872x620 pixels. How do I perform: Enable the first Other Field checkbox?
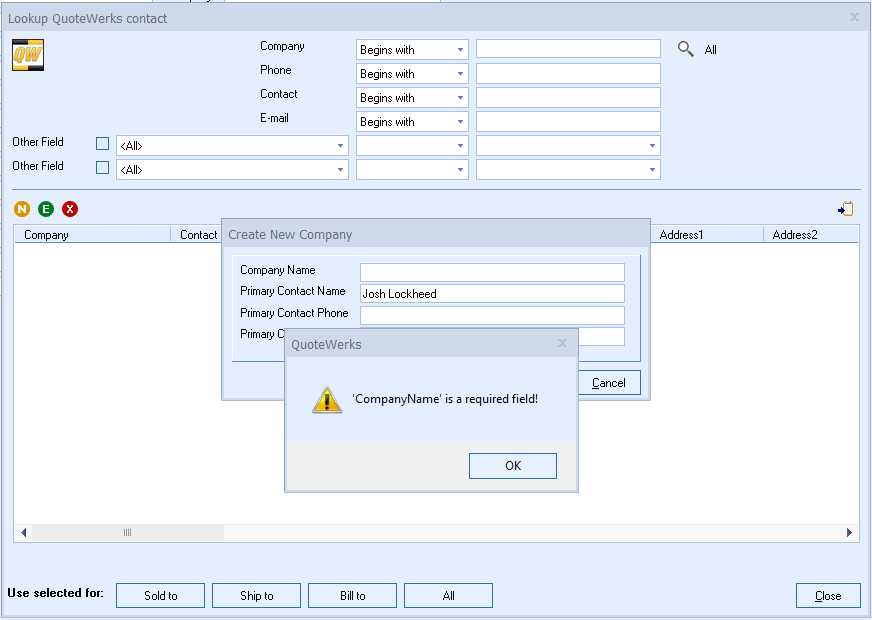coord(102,143)
